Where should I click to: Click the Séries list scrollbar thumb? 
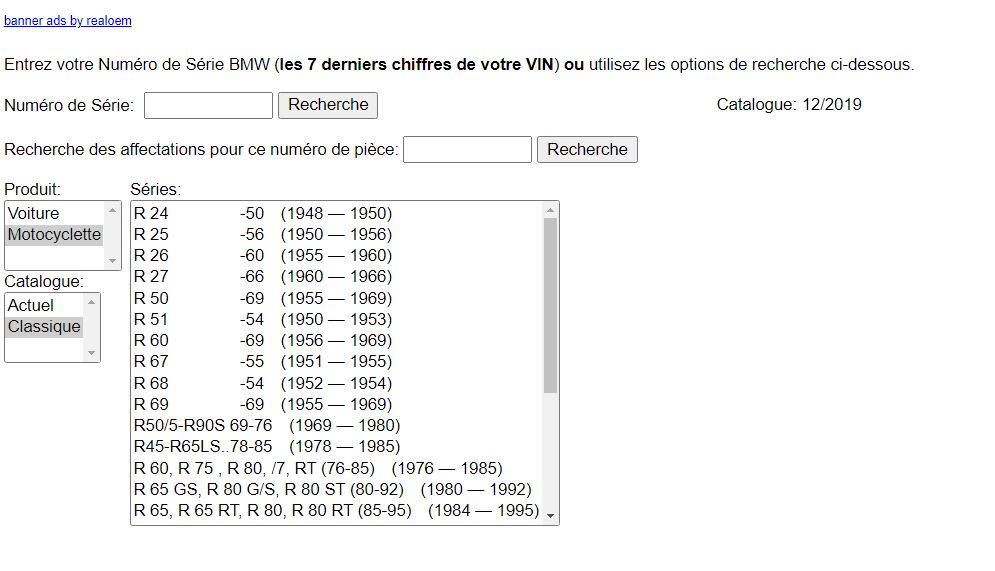pos(550,305)
